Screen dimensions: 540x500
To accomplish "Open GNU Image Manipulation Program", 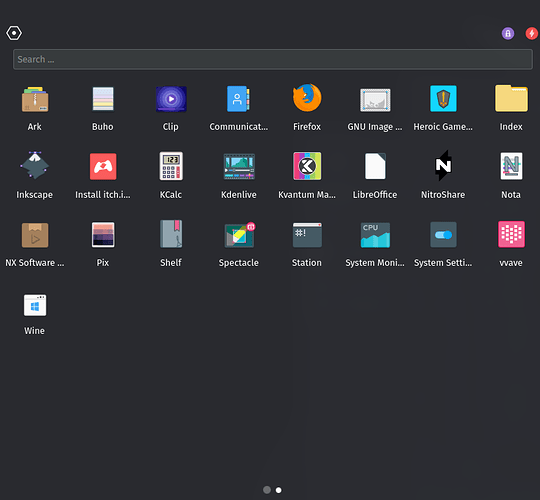I will (375, 100).
